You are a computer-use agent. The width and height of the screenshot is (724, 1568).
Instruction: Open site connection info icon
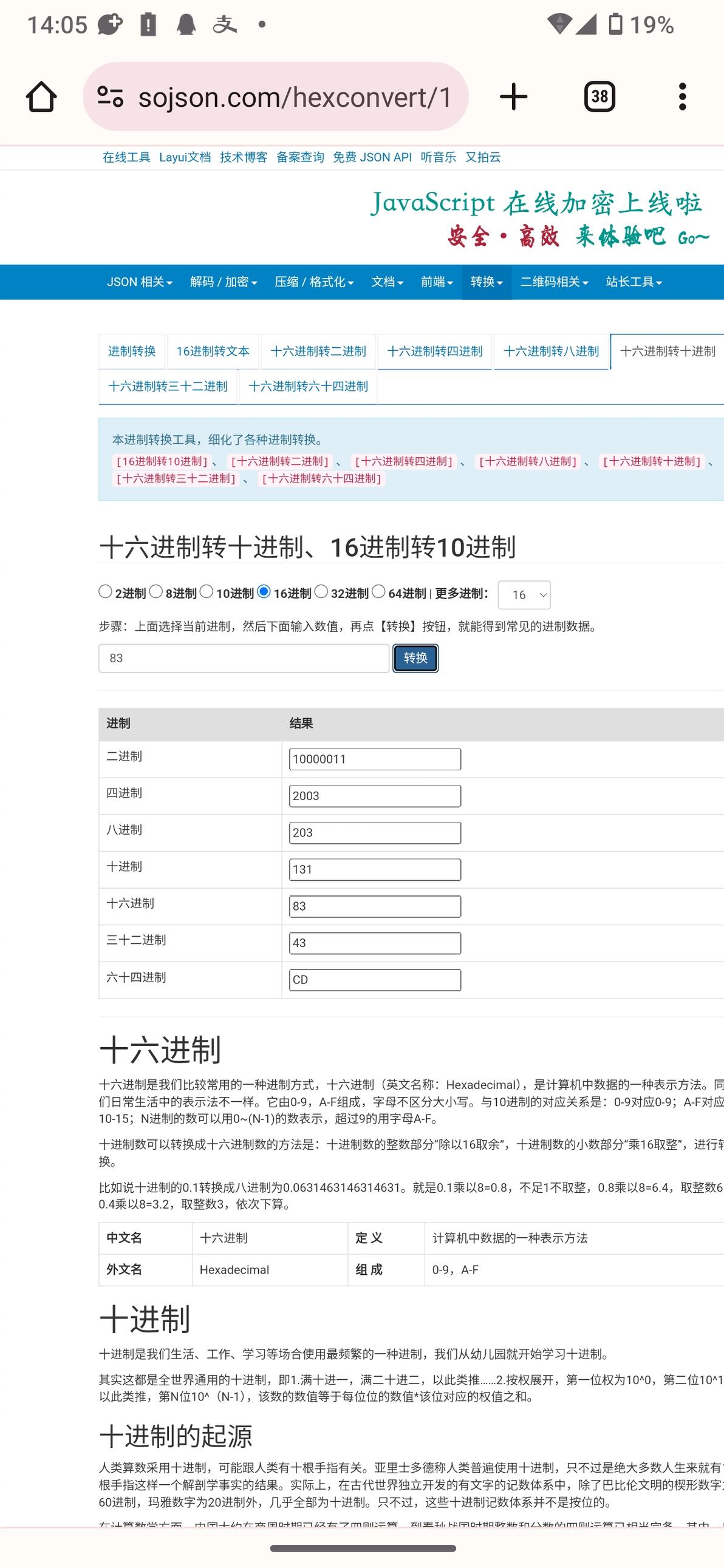click(x=111, y=97)
